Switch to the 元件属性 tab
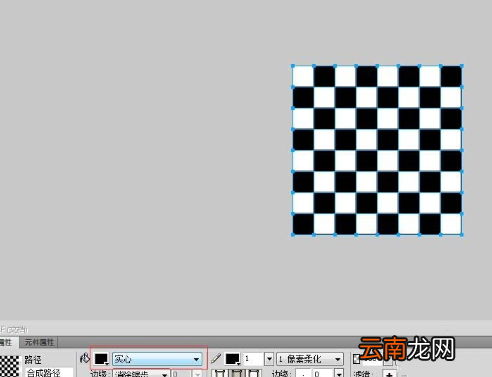This screenshot has width=492, height=377. coord(39,342)
